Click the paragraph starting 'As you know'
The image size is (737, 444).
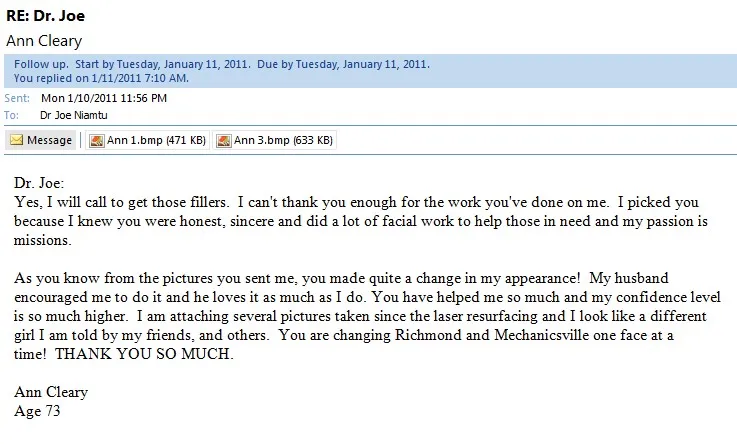367,316
